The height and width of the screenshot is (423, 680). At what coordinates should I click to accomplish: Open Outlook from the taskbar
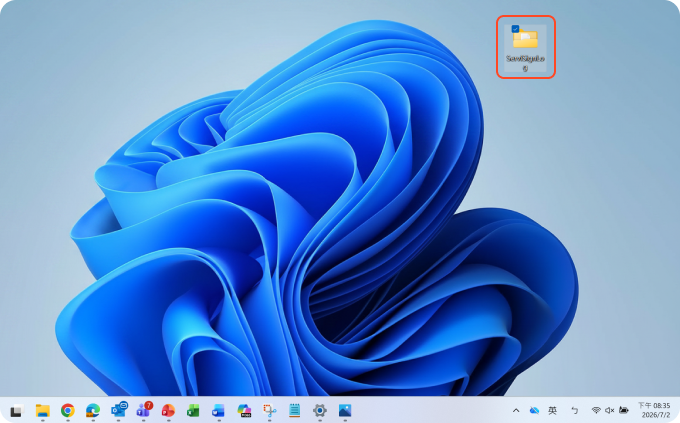click(x=118, y=410)
